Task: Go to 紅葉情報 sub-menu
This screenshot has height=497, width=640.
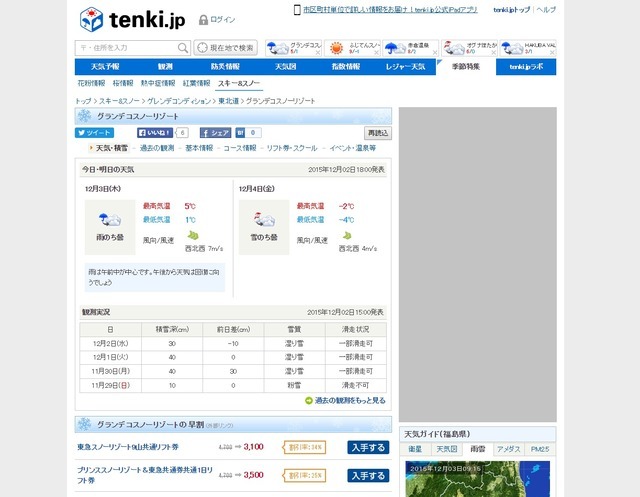Action: (x=196, y=83)
